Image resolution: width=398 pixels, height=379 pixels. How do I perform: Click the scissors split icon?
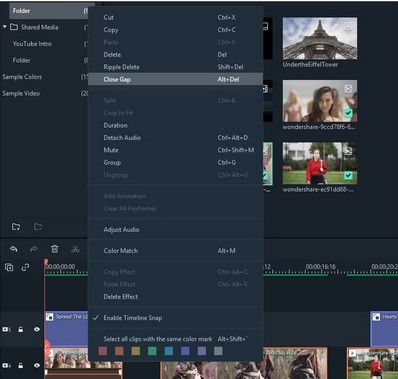point(75,249)
